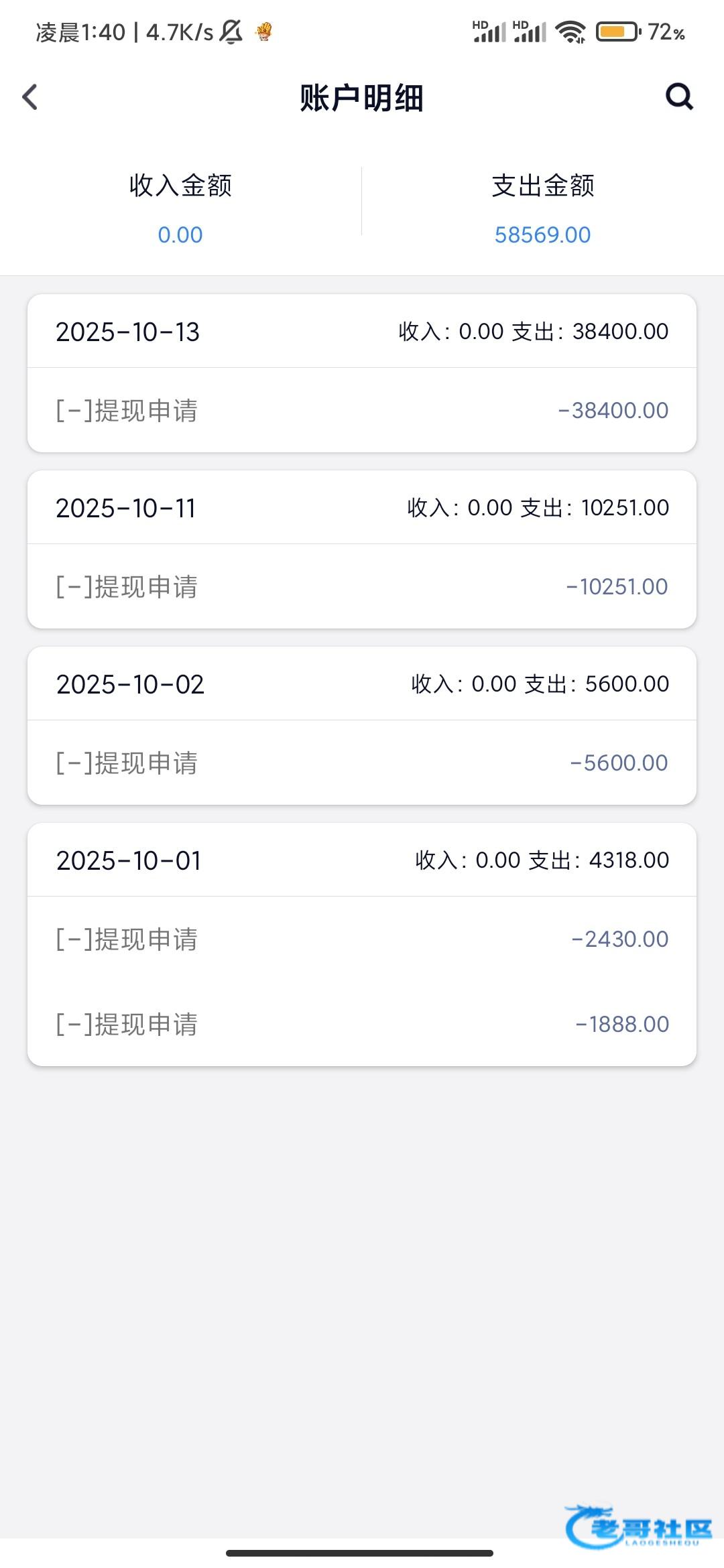The height and width of the screenshot is (1568, 724).
Task: Open the 2025-10-01 date header
Action: point(362,860)
